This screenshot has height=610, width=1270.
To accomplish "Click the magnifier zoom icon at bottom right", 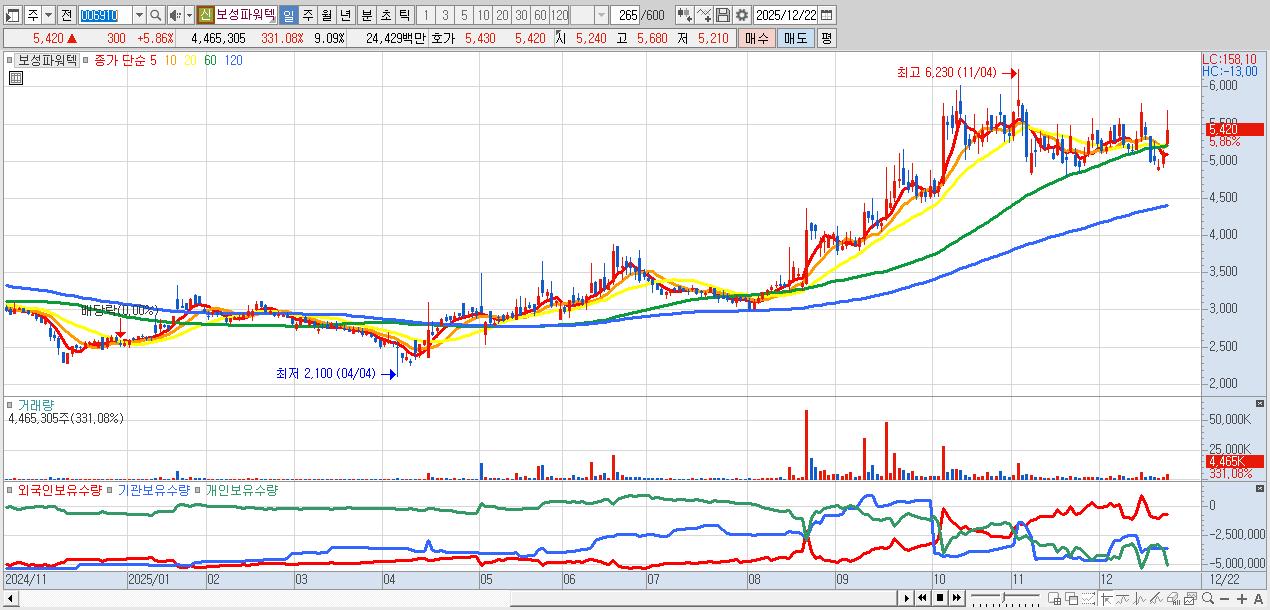I will point(1208,598).
